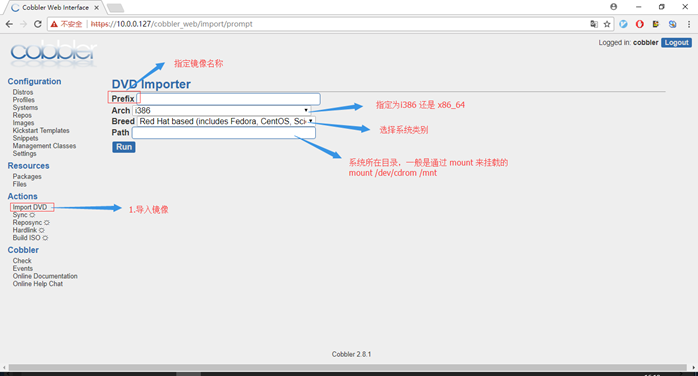Click the browser back arrow

[9, 24]
